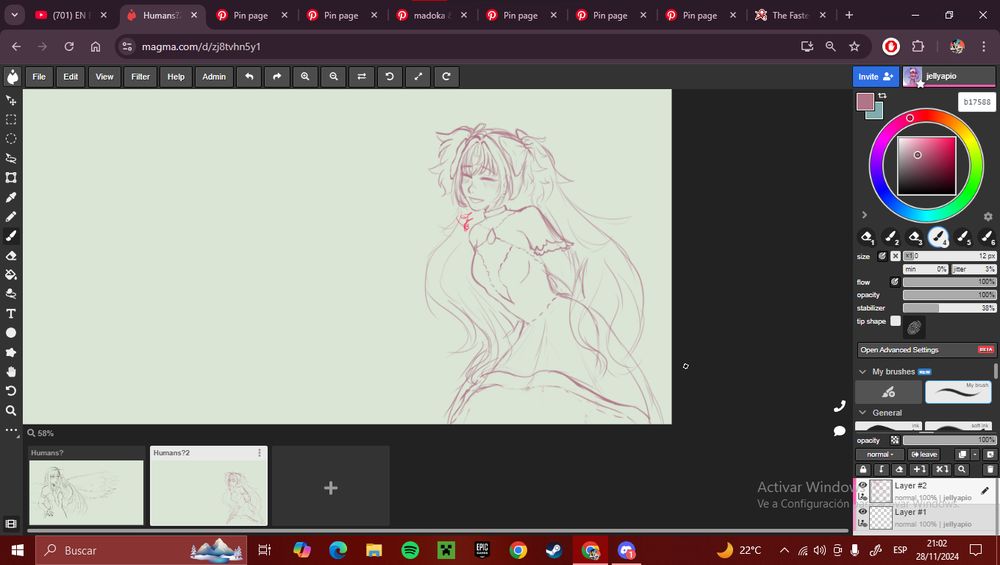Viewport: 1000px width, 565px height.
Task: Expand the panel arrow below color wheel
Action: [x=864, y=215]
